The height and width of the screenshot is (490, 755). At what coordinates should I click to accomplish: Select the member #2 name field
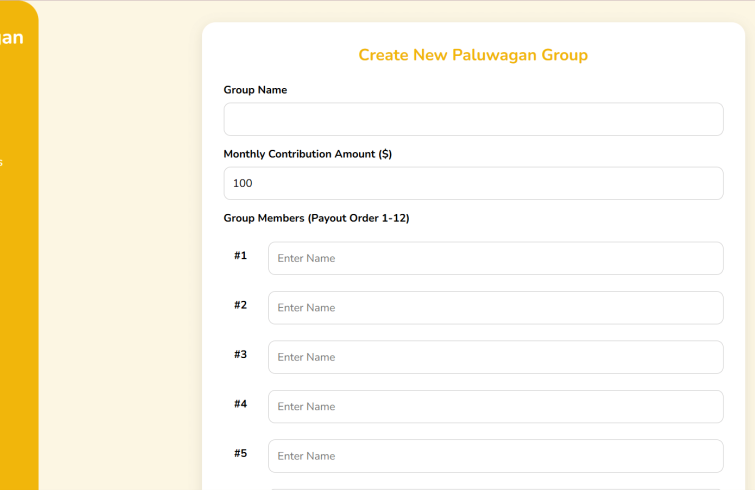(x=495, y=308)
